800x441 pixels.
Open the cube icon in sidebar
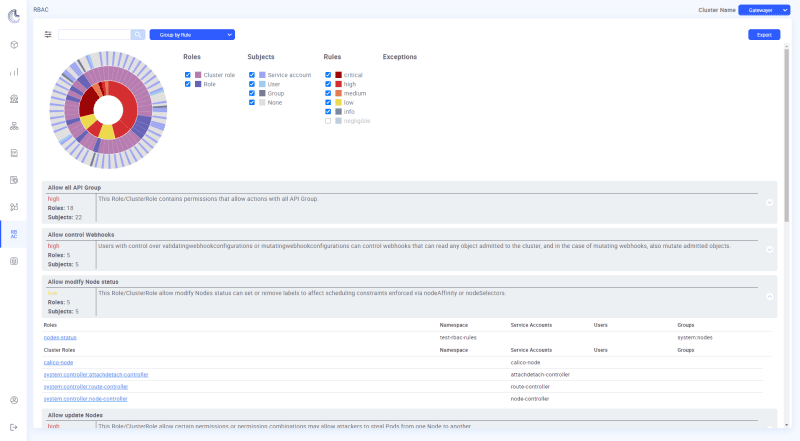[x=14, y=45]
